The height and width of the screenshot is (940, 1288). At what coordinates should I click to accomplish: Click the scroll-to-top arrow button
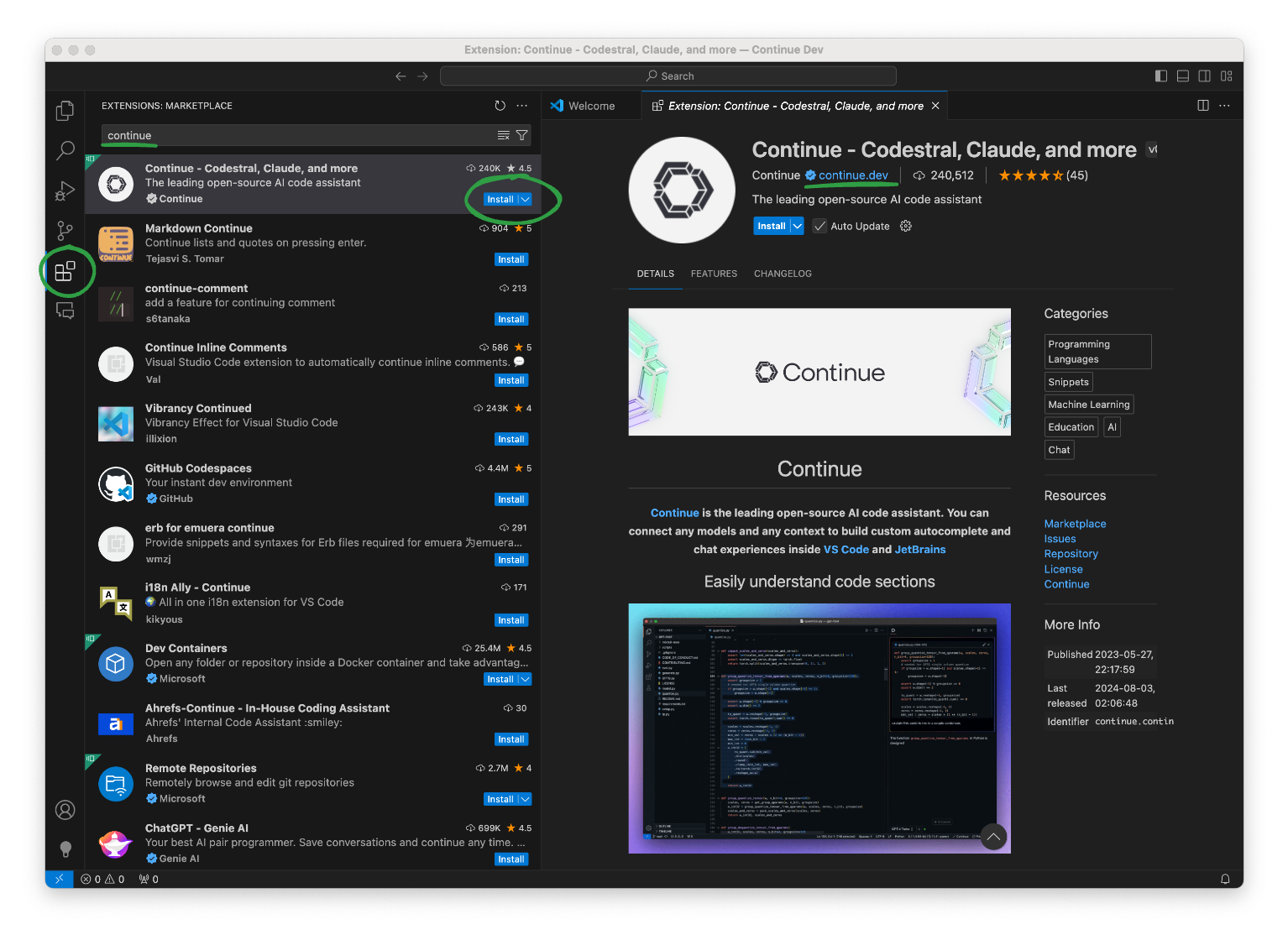993,837
